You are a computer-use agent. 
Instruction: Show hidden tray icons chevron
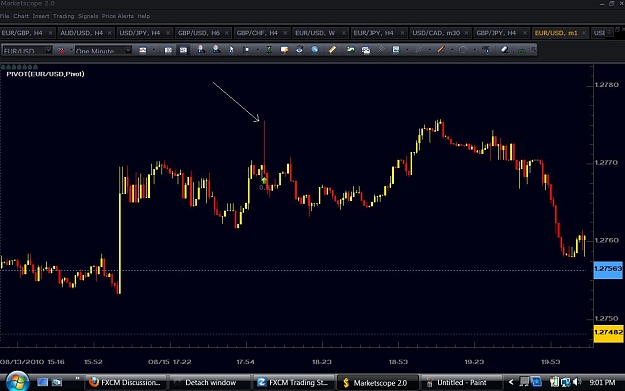pyautogui.click(x=511, y=382)
